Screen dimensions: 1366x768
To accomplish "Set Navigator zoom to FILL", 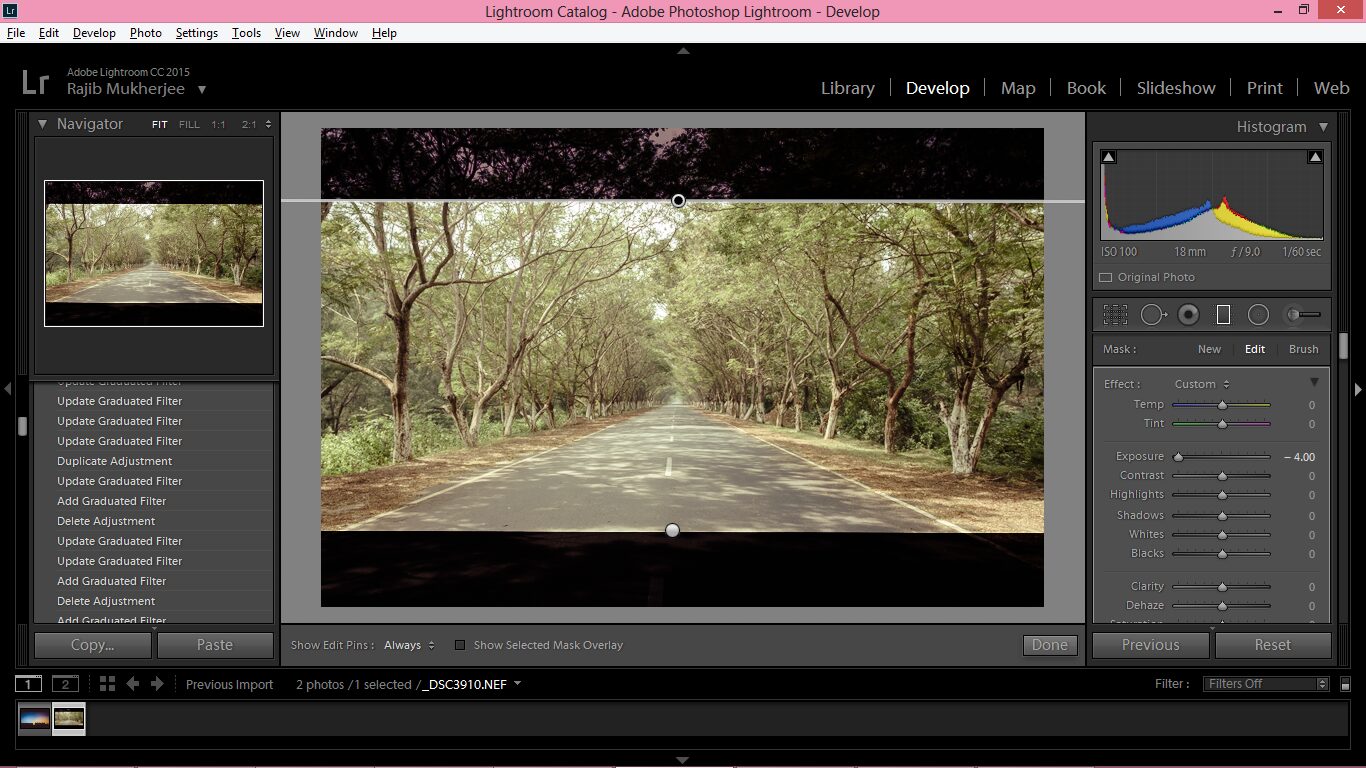I will (x=189, y=125).
